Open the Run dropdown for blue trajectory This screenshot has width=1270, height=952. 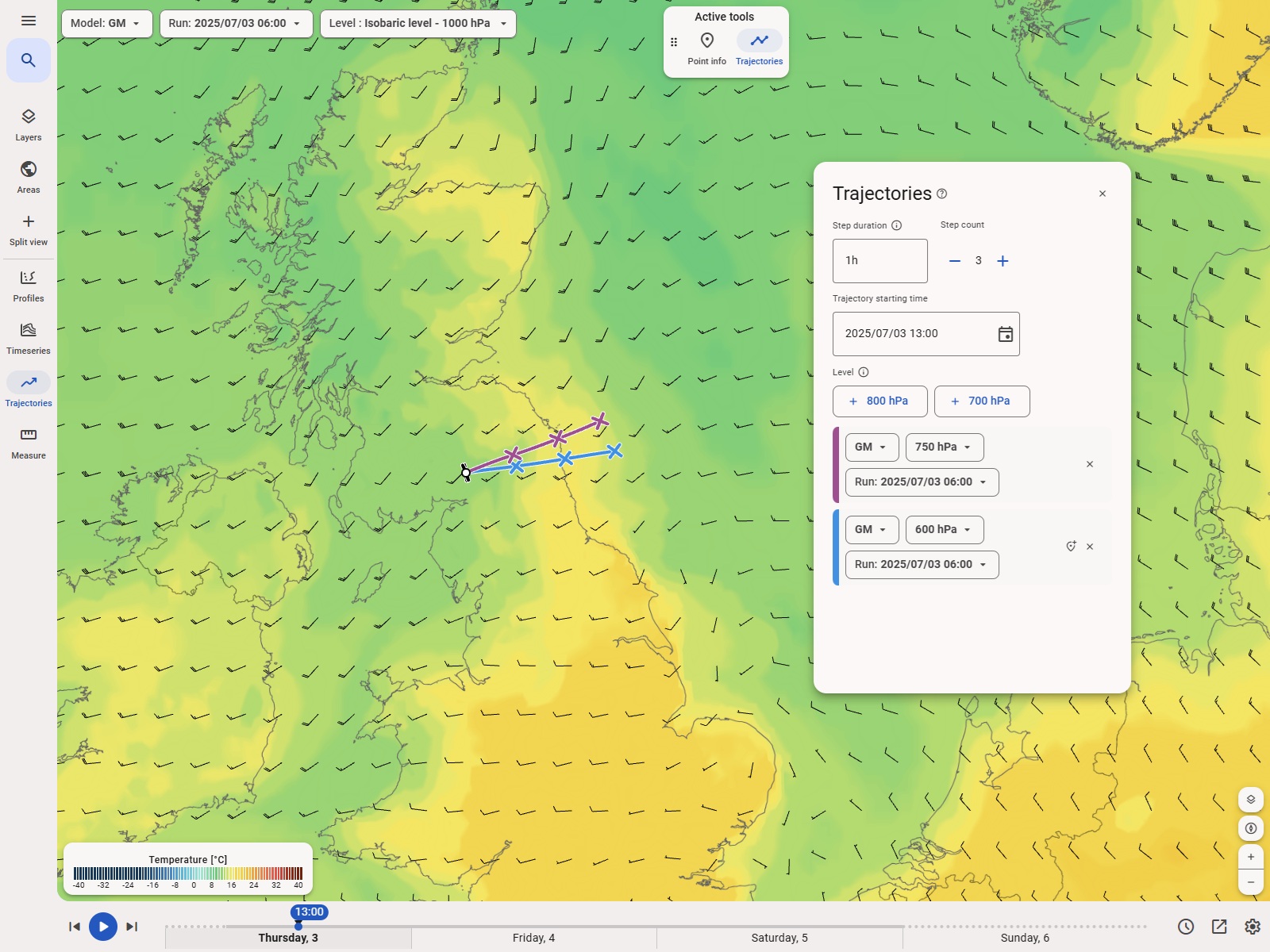click(922, 565)
